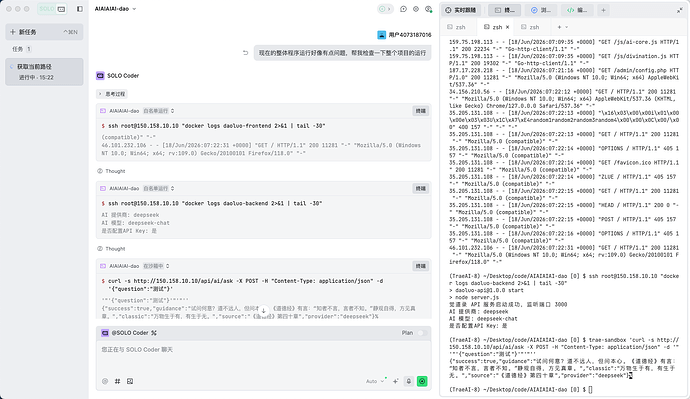The image size is (690, 399).
Task: Click the green stop button
Action: click(x=422, y=381)
